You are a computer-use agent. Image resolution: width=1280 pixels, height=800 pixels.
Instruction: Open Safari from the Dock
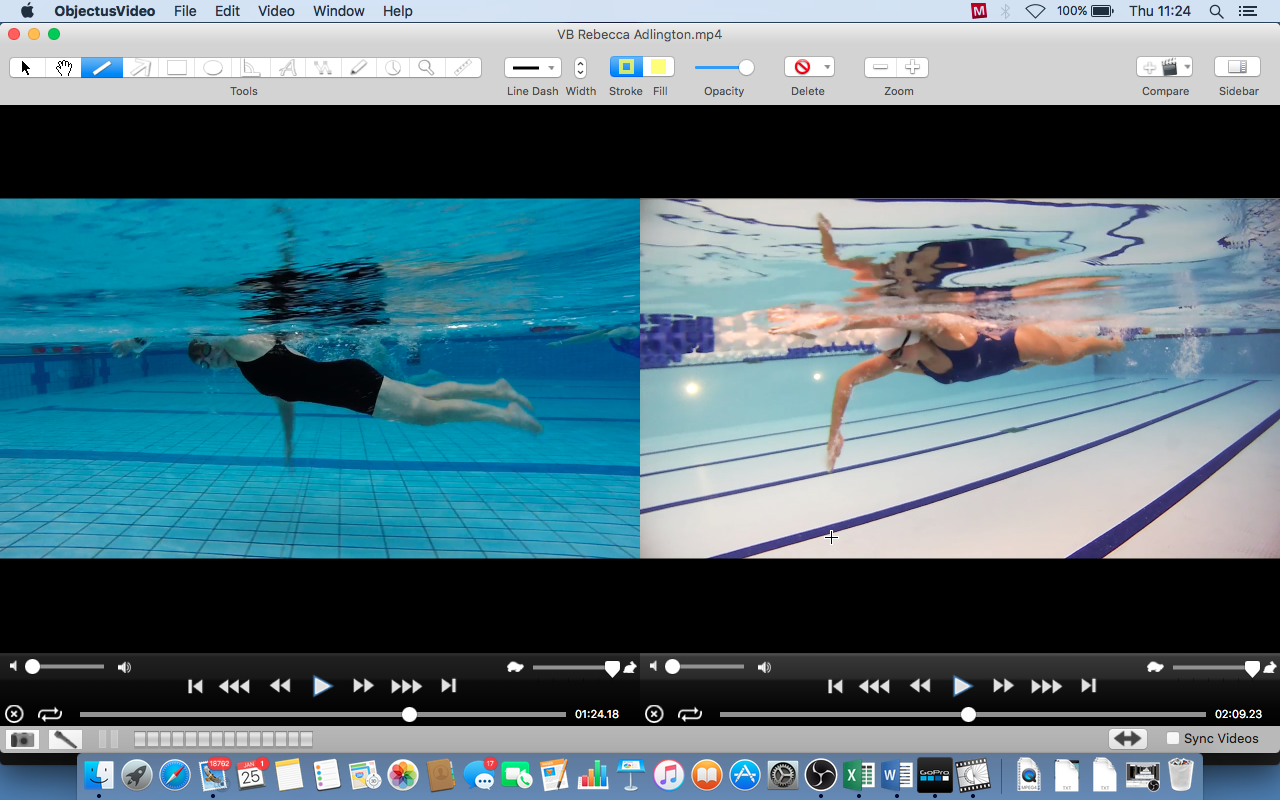(174, 775)
